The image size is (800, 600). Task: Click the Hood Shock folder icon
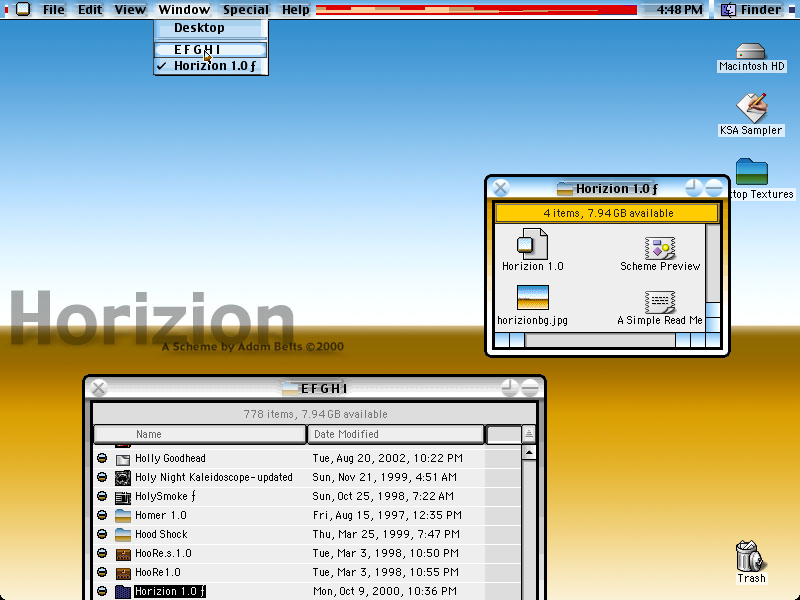[x=122, y=534]
